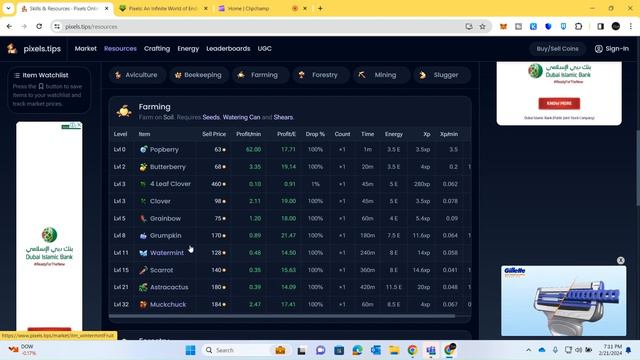Viewport: 640px width, 360px height.
Task: Open a new browser tab
Action: coord(320,9)
